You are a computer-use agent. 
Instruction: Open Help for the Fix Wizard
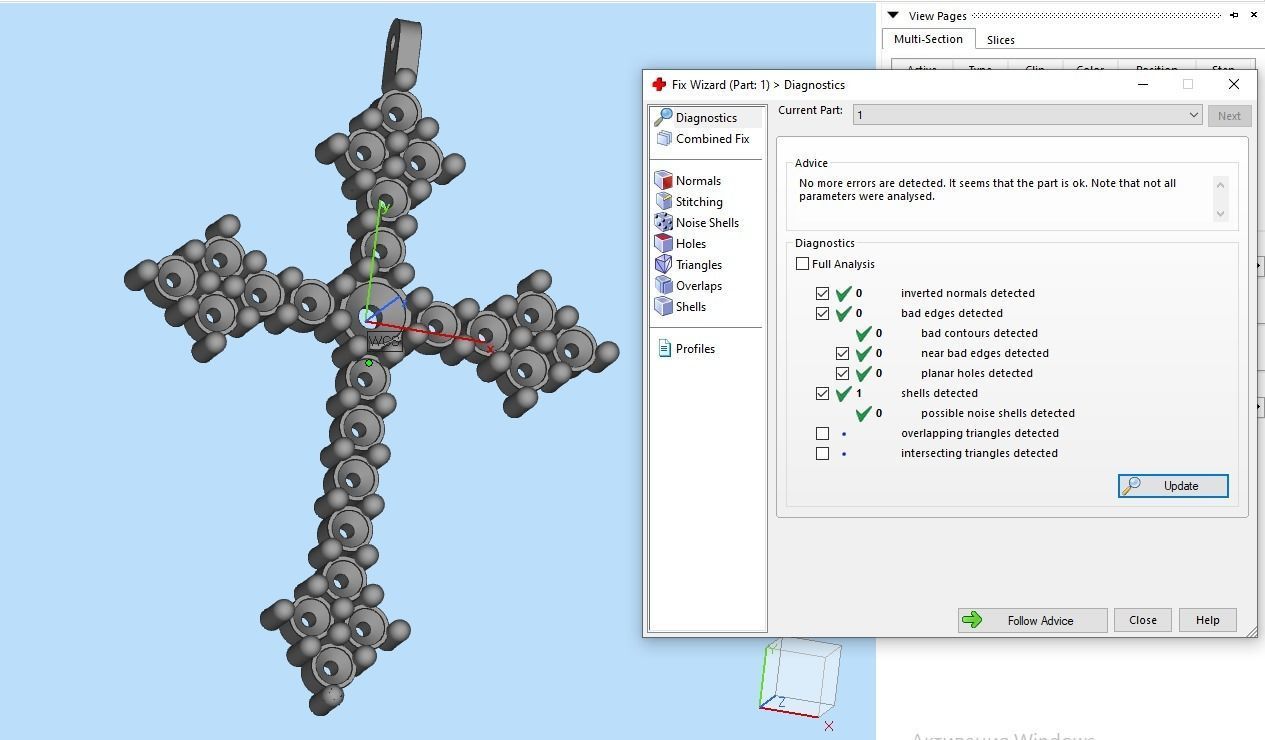(x=1207, y=620)
